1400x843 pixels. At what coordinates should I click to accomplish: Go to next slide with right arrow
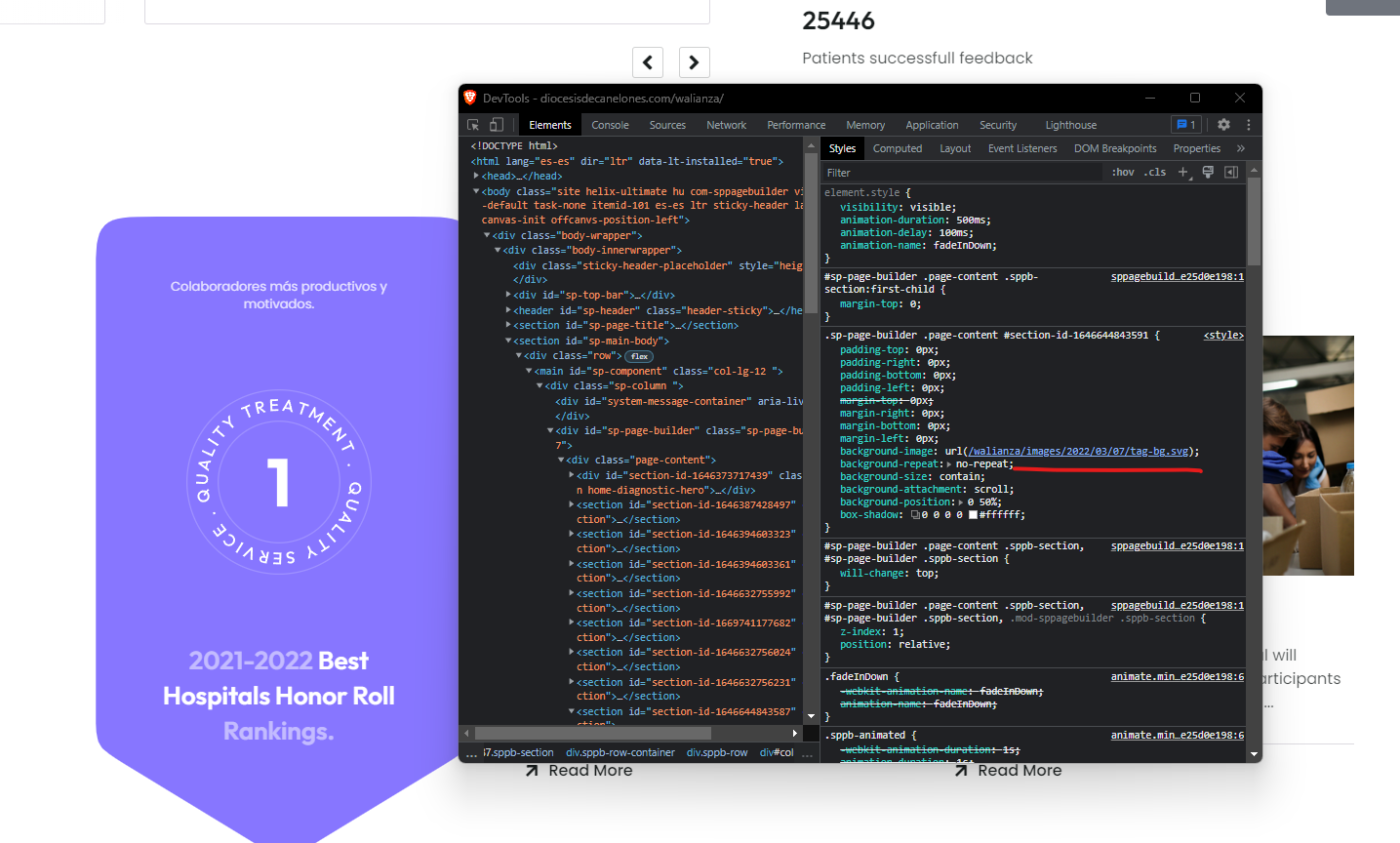[695, 62]
